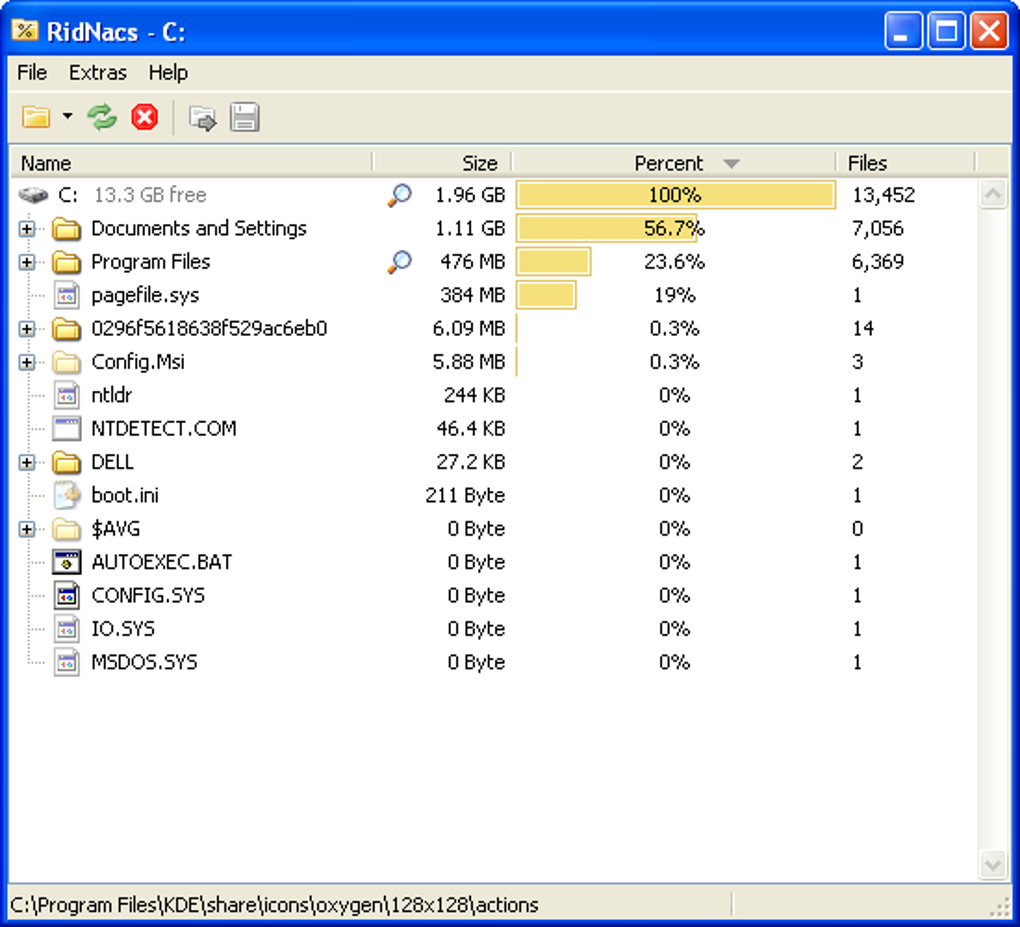Viewport: 1020px width, 927px height.
Task: Click the Program Files folder icon
Action: pos(66,262)
